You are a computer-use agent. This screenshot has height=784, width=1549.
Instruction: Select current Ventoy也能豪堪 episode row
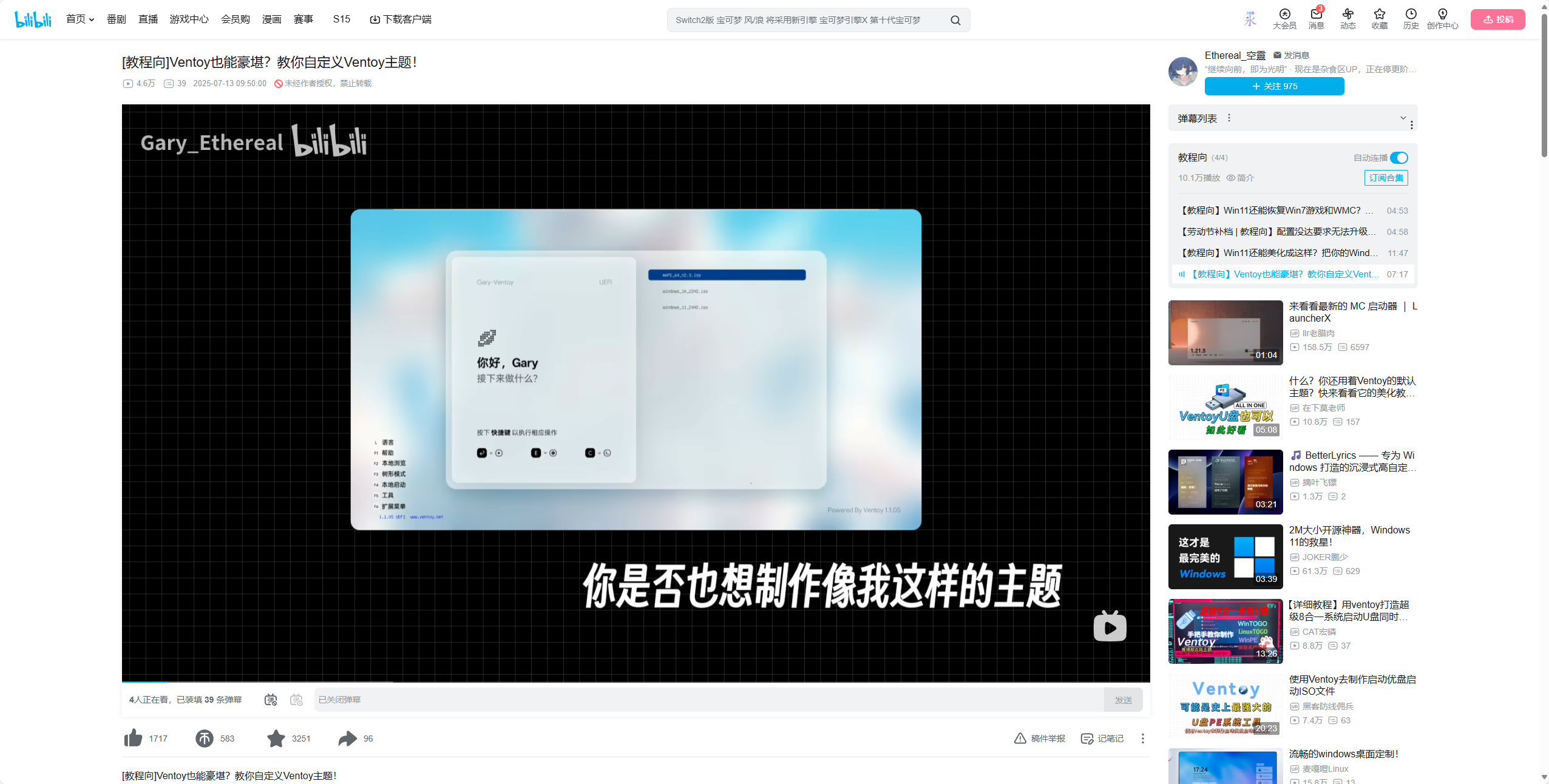[1293, 274]
